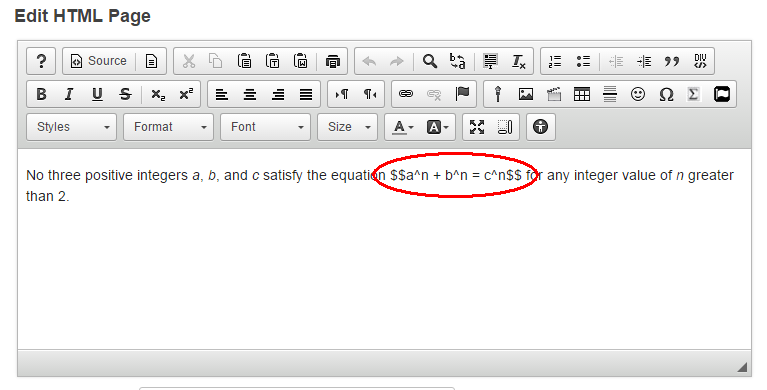Toggle underline formatting

tap(97, 94)
